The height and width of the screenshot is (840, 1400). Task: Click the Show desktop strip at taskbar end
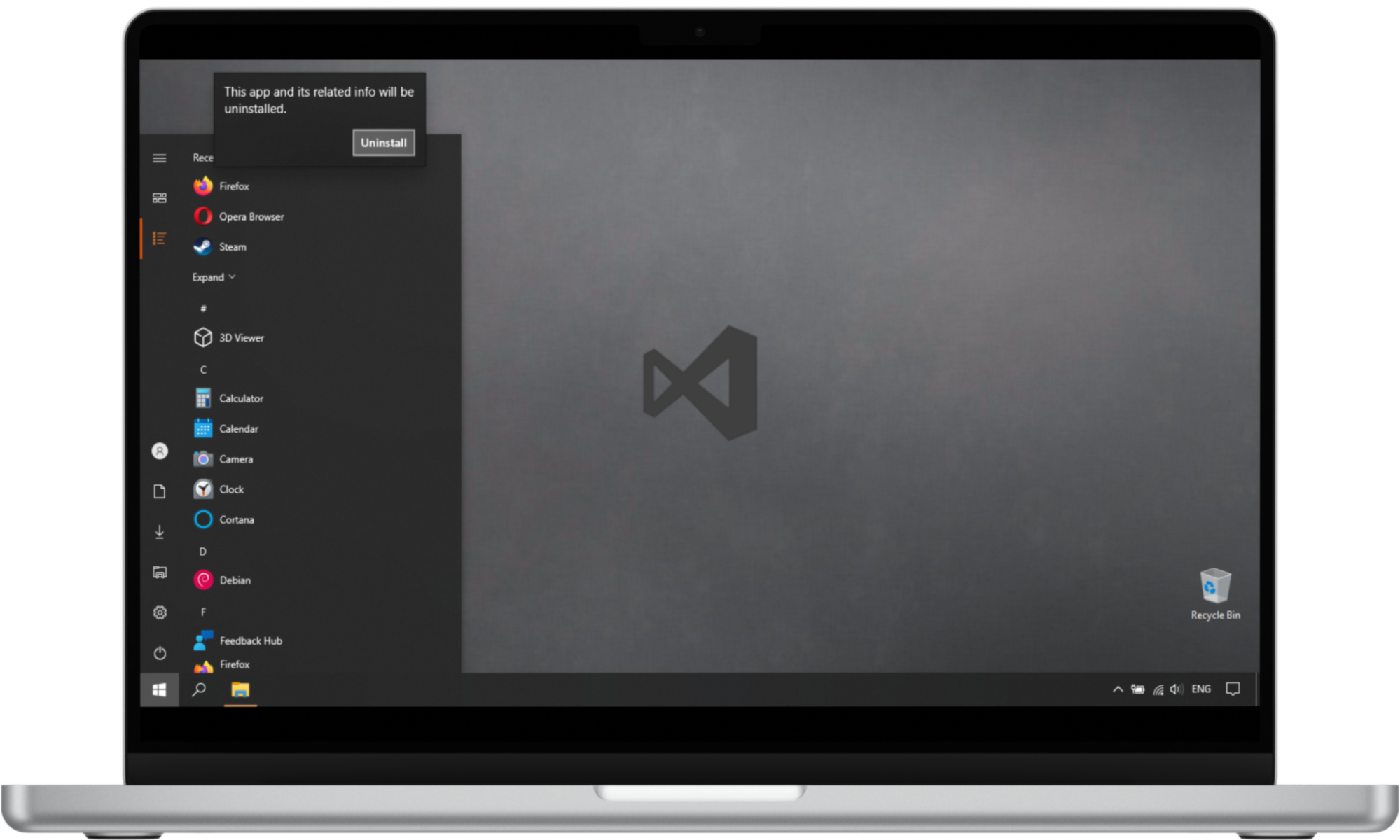(1258, 690)
